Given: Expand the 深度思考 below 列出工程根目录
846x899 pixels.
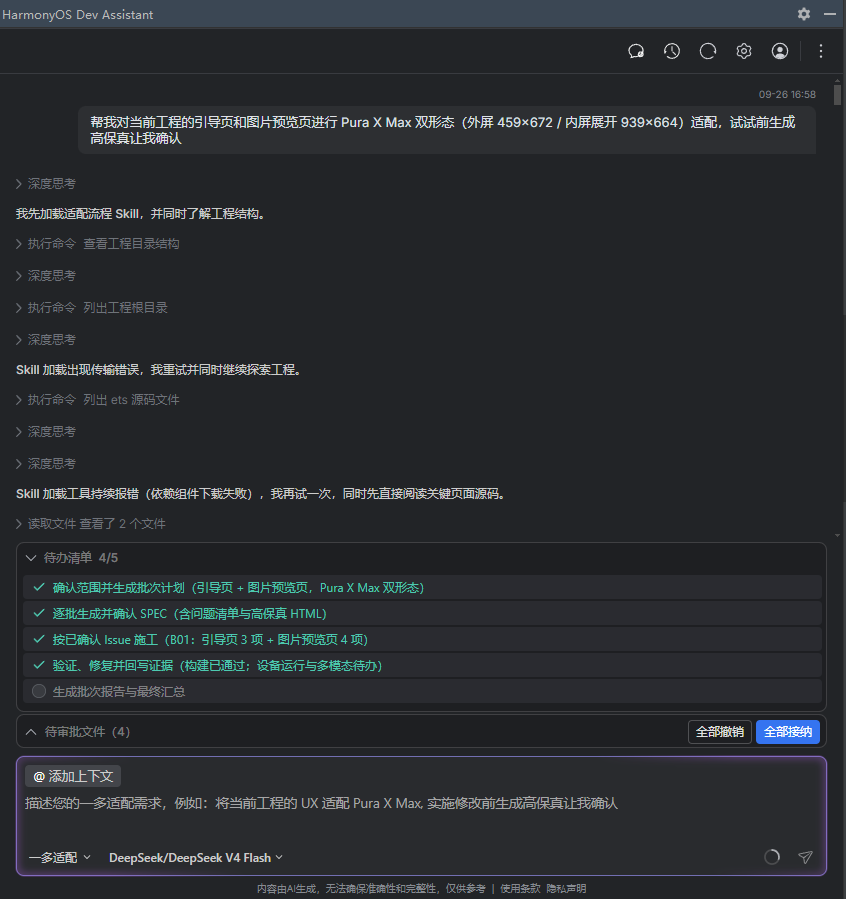Looking at the screenshot, I should [x=46, y=340].
